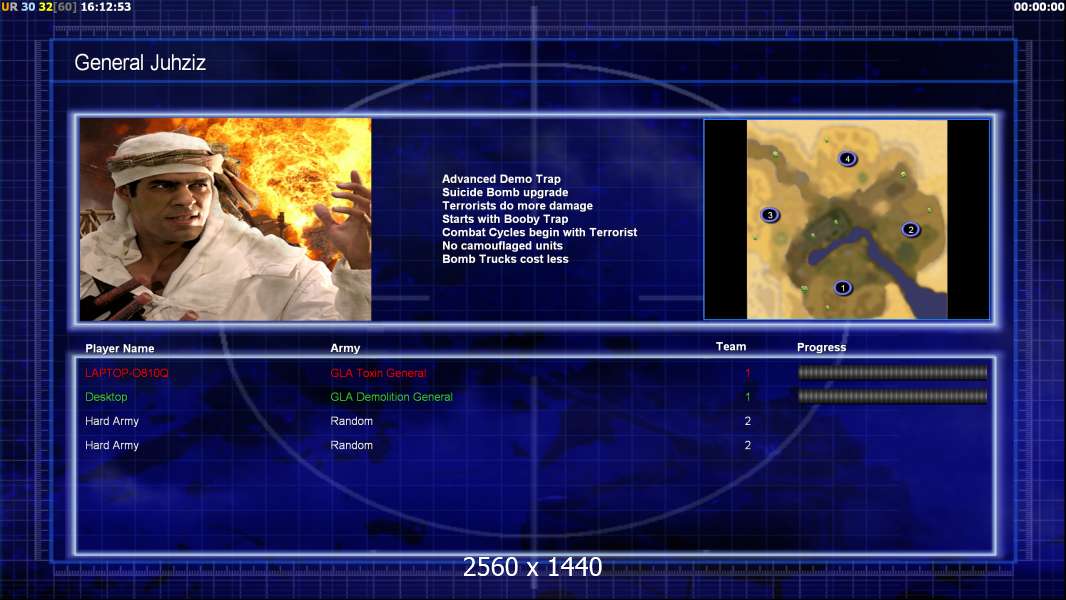The image size is (1066, 600).
Task: Click the '00:00:00' timer at top right
Action: (x=1039, y=7)
